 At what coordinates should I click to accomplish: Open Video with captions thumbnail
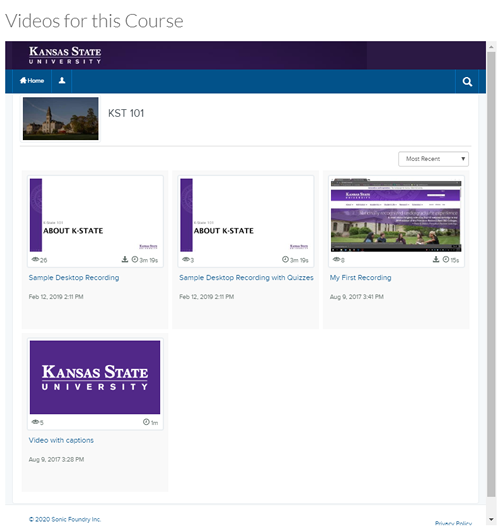tap(95, 377)
